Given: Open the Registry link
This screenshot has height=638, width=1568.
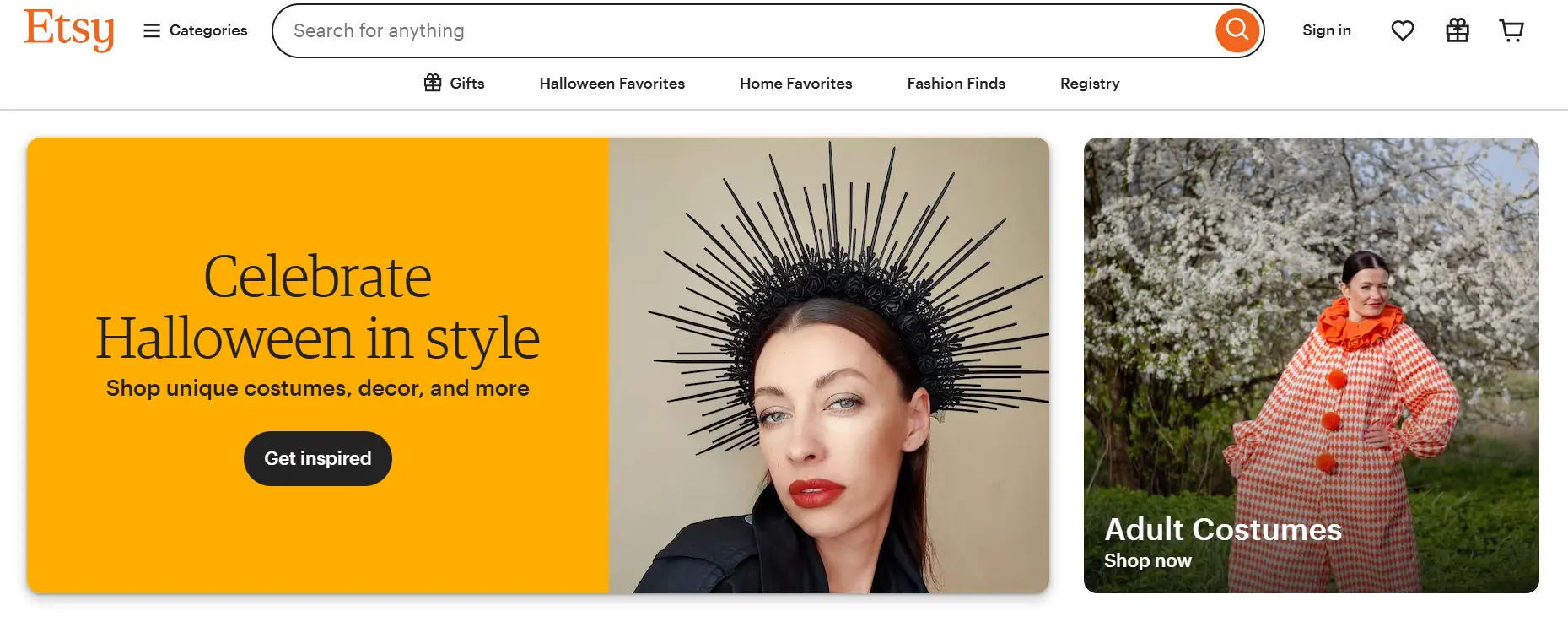Looking at the screenshot, I should click(x=1090, y=84).
